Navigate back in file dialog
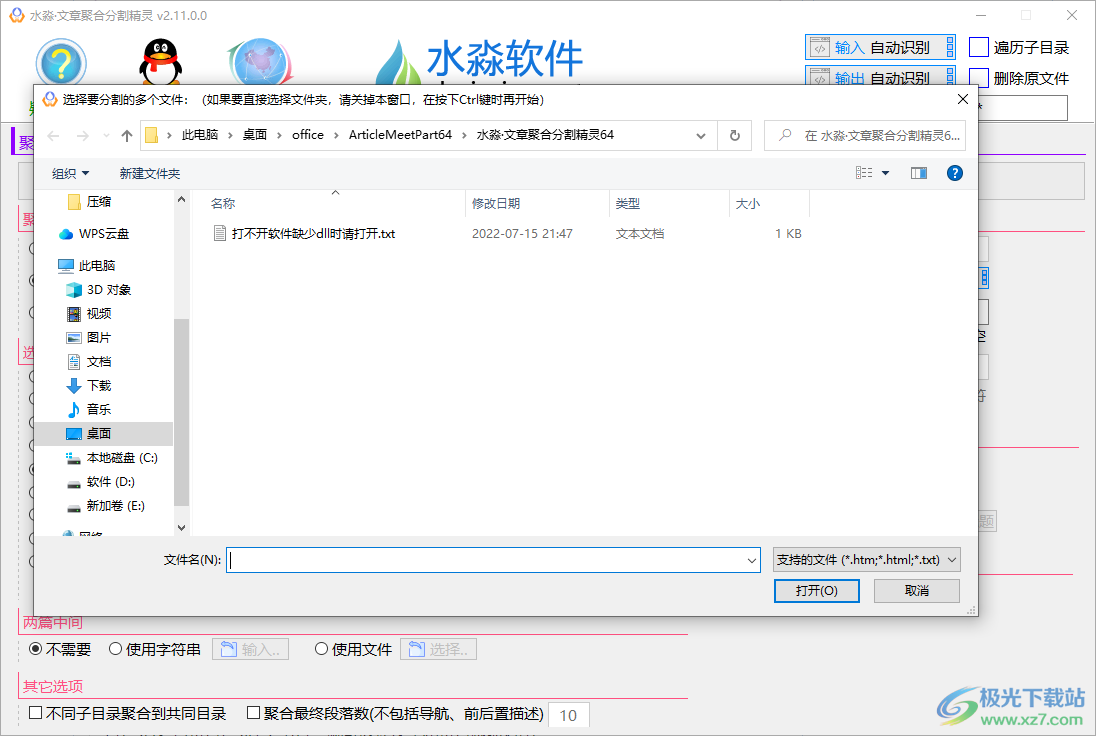The width and height of the screenshot is (1096, 736). [54, 136]
